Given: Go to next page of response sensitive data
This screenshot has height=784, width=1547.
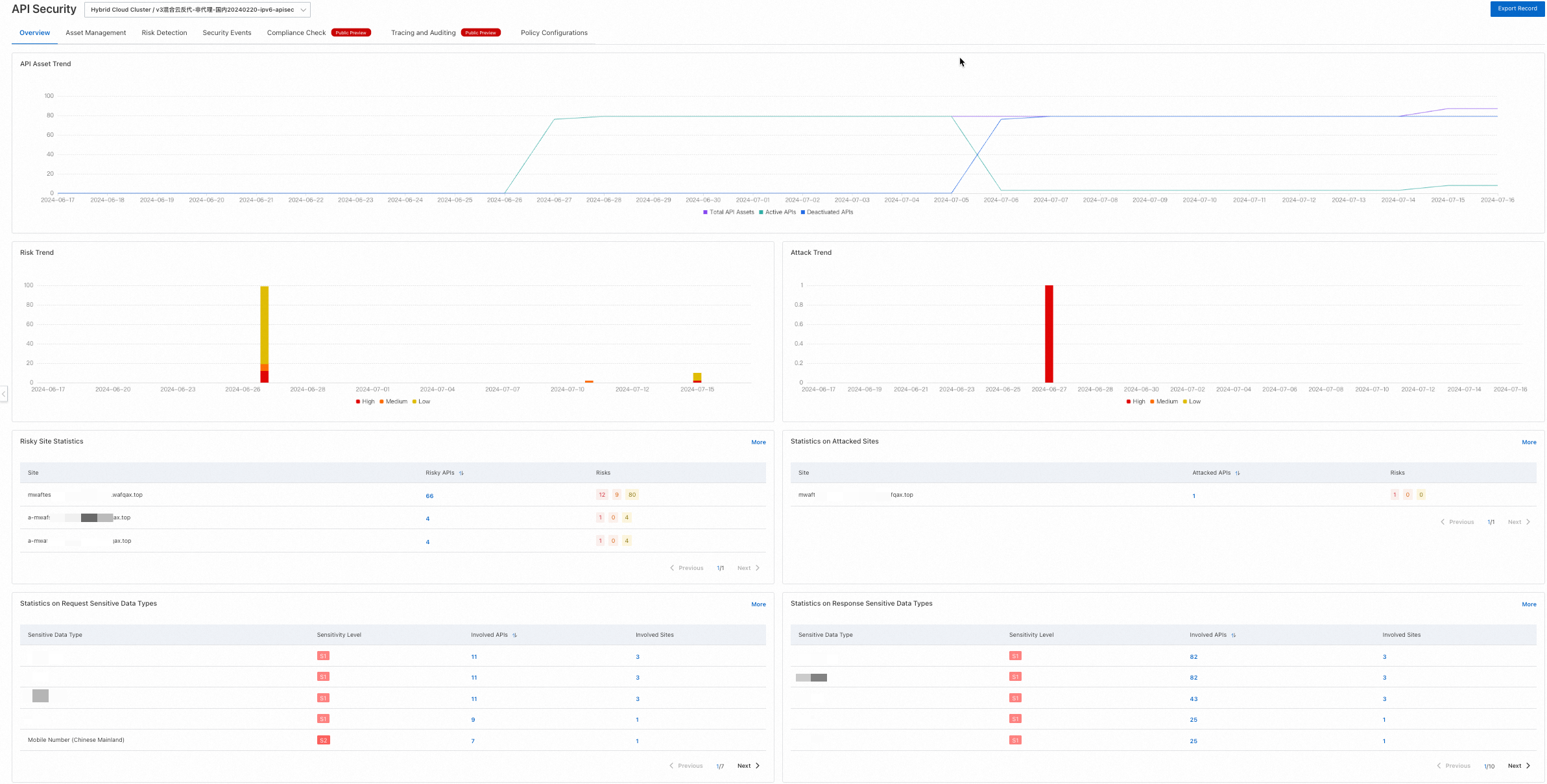Looking at the screenshot, I should [1518, 766].
